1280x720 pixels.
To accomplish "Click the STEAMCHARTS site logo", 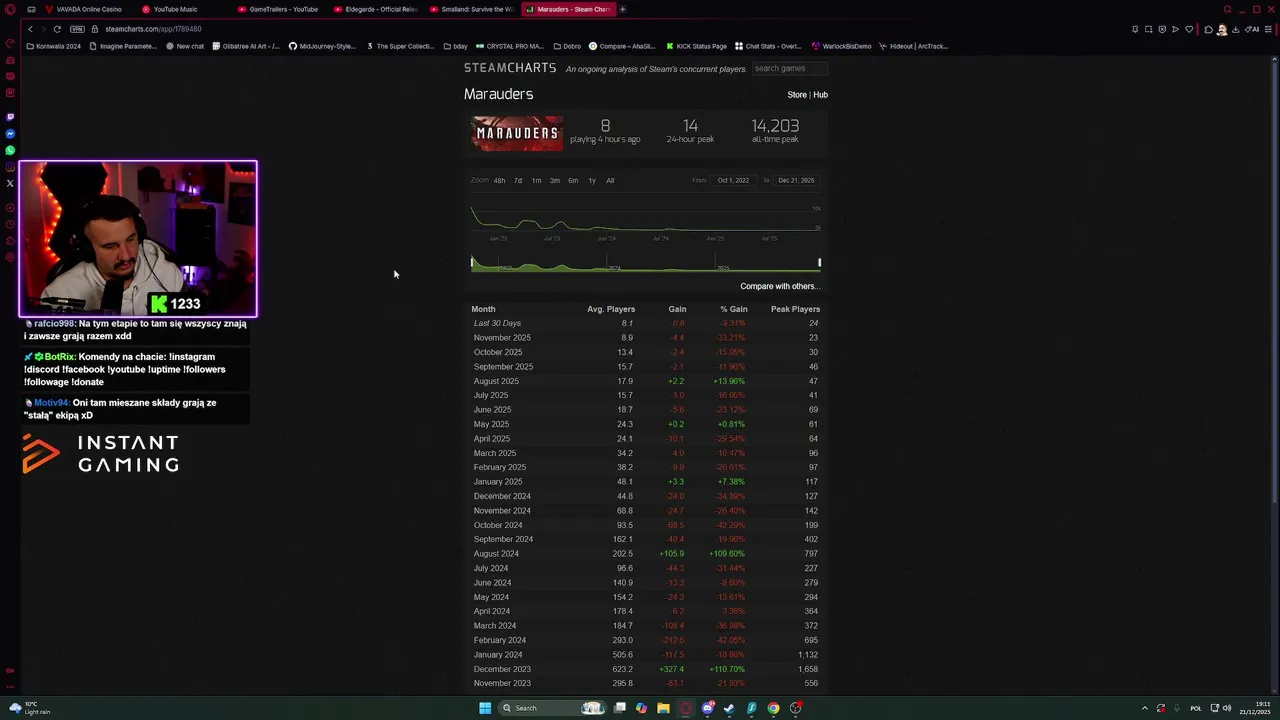I will pos(510,68).
